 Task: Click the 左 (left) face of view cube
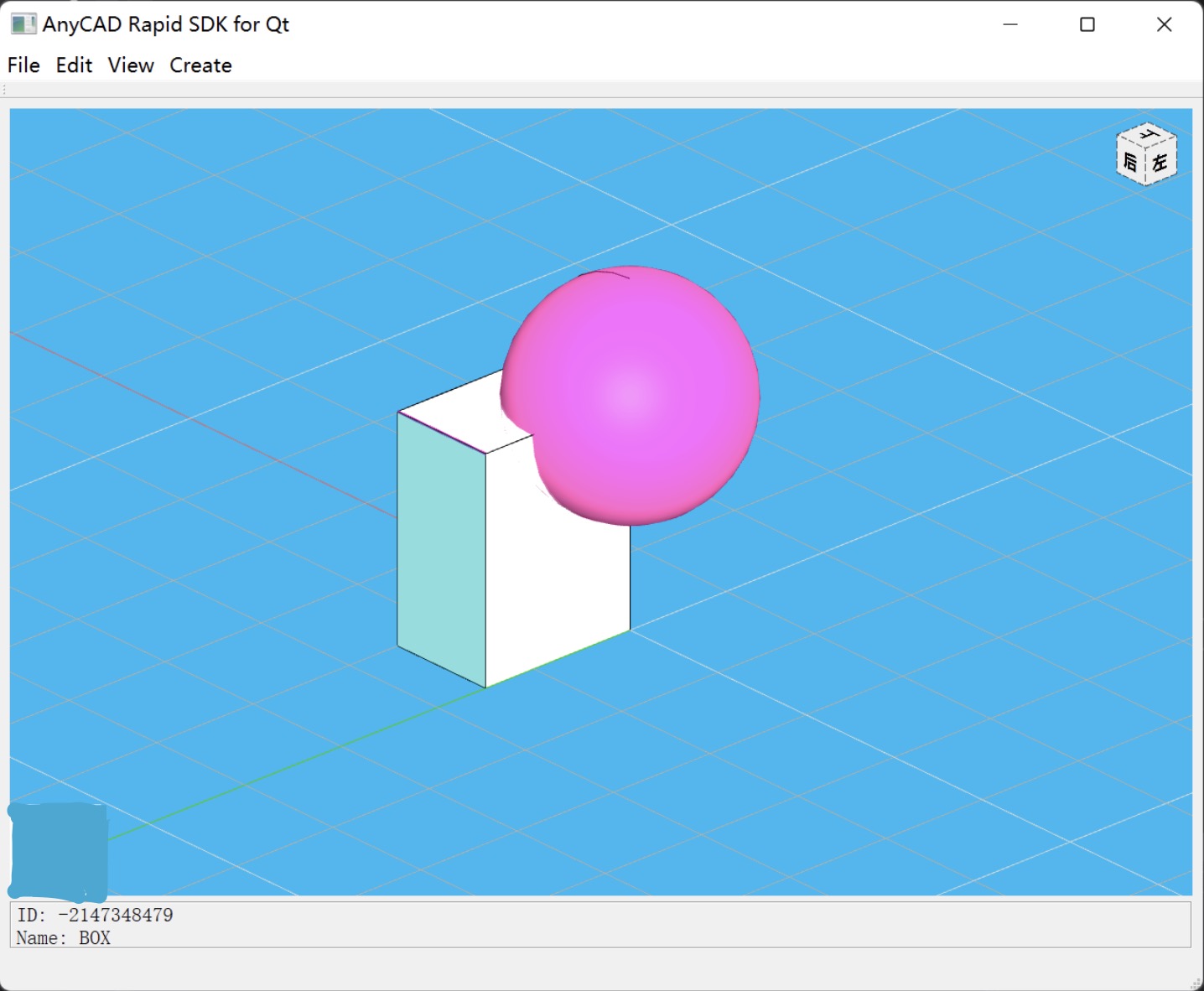tap(1160, 161)
